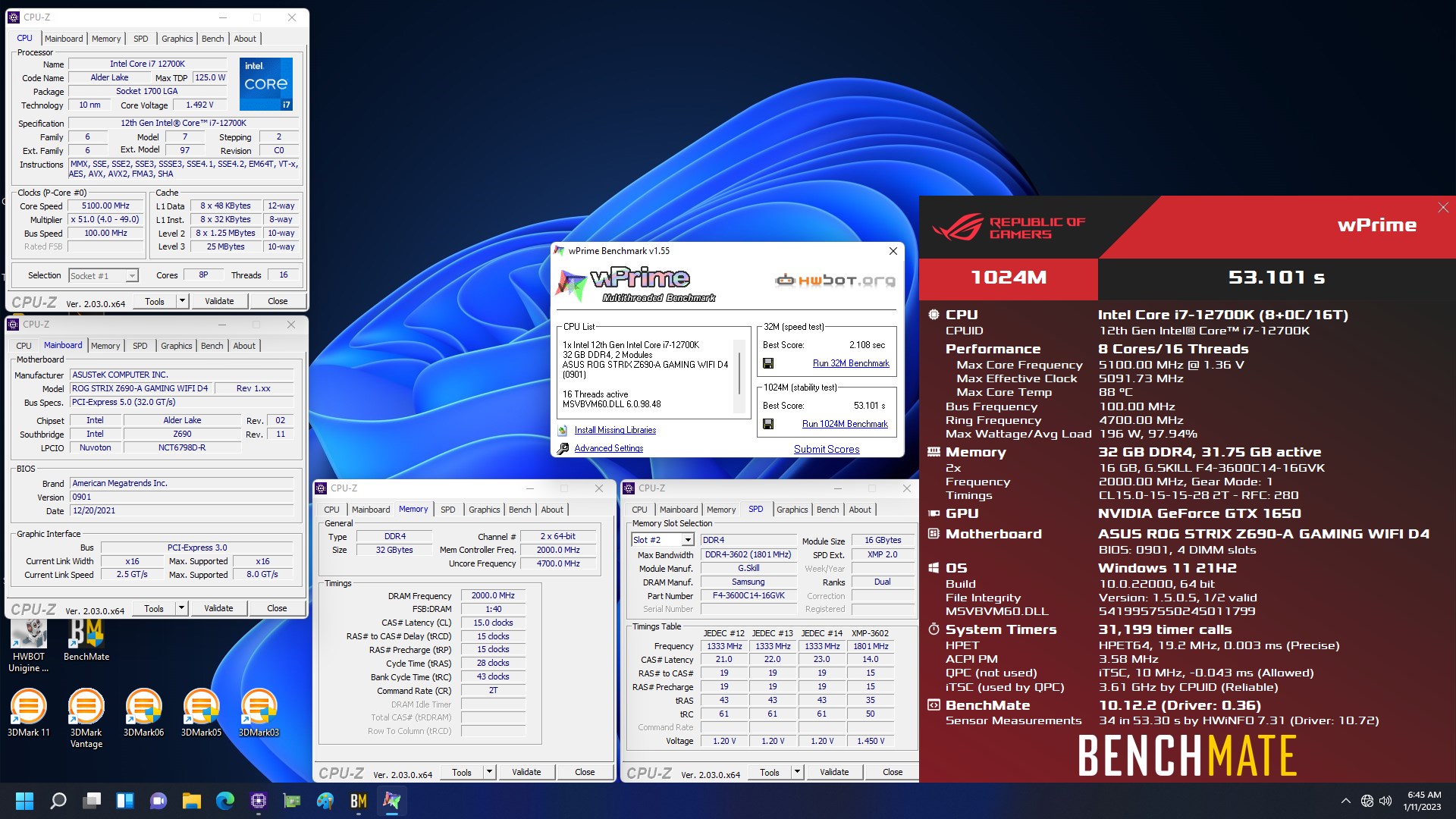Expand Tools arrow in CPU-Z Memory window
1456x819 pixels.
489,772
